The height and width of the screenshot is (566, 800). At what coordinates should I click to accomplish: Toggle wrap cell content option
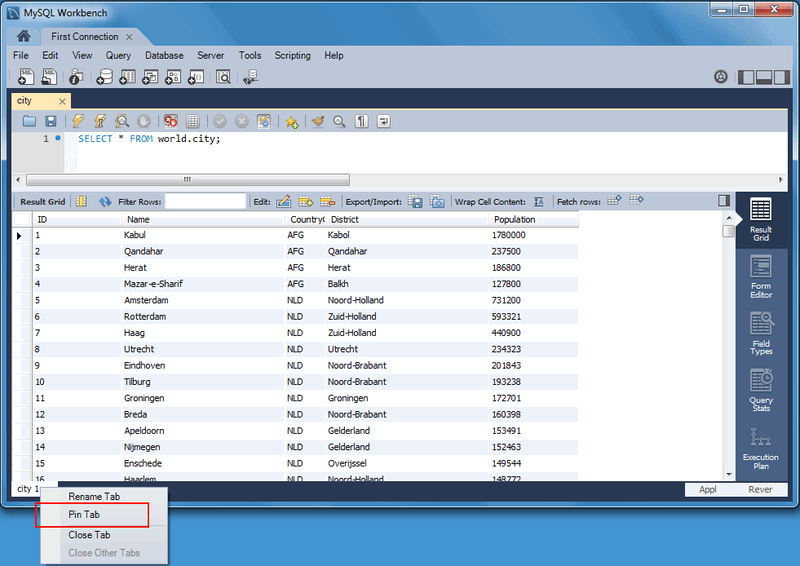point(539,201)
